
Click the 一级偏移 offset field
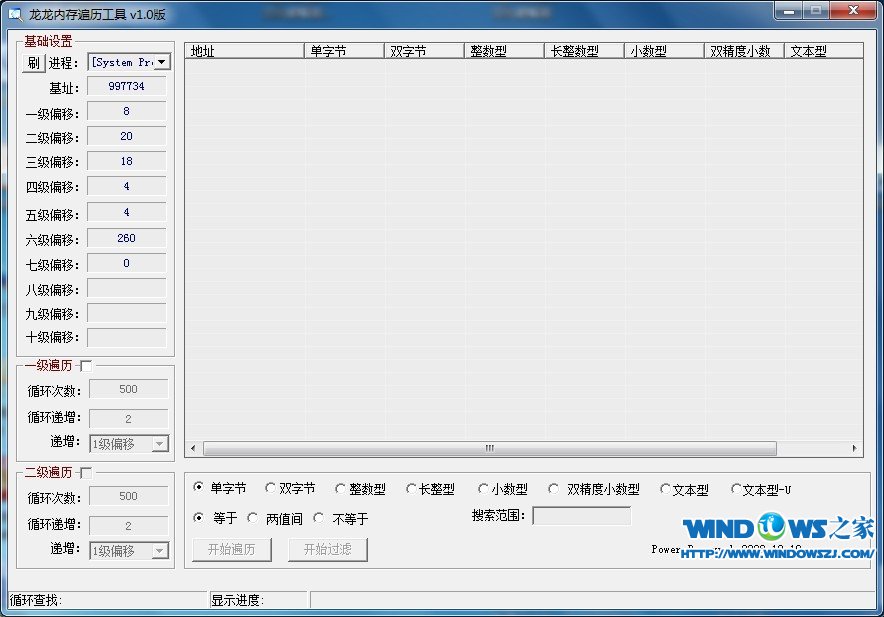(126, 111)
